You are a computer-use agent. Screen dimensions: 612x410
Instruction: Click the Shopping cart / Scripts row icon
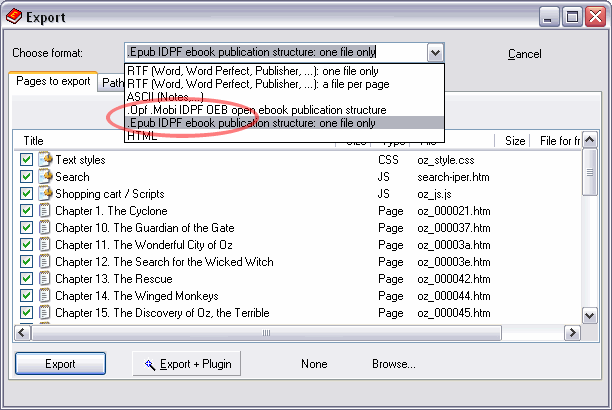point(45,193)
